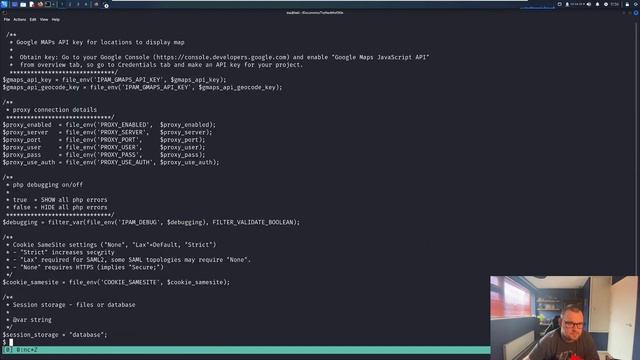Image resolution: width=640 pixels, height=360 pixels.
Task: Open the Help menu
Action: click(x=56, y=19)
